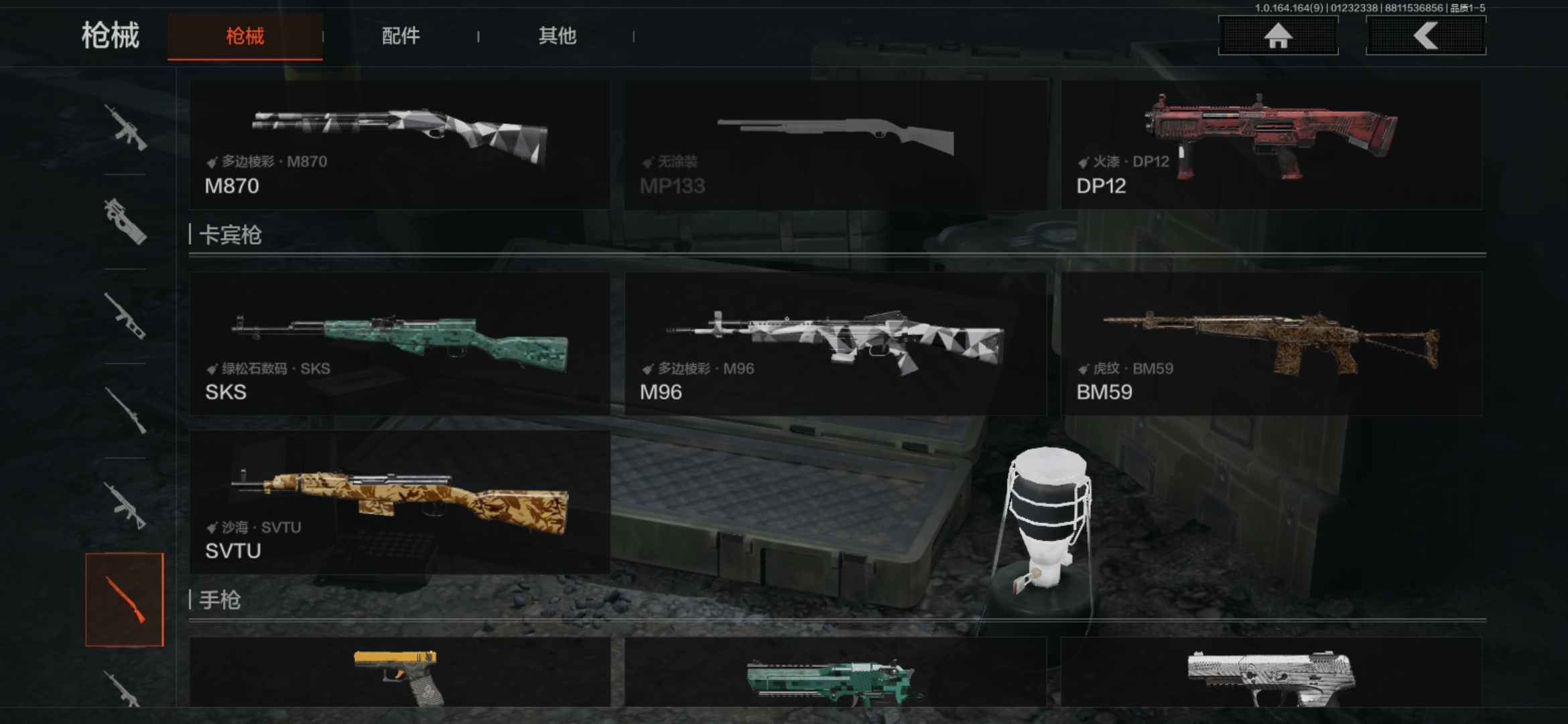Switch to the 配件 tab

[x=401, y=36]
